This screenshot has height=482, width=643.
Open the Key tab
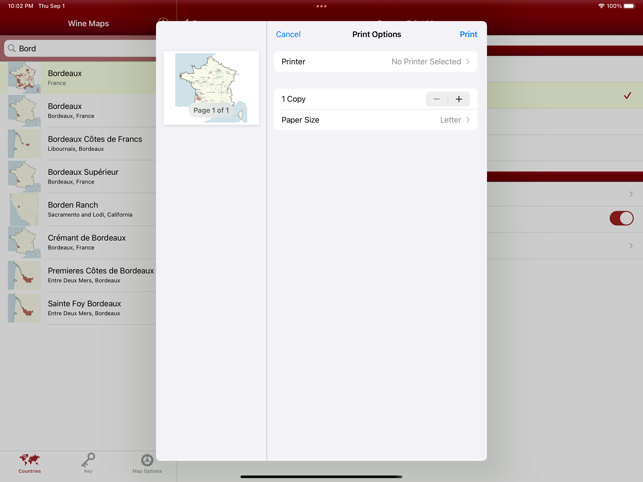click(88, 461)
